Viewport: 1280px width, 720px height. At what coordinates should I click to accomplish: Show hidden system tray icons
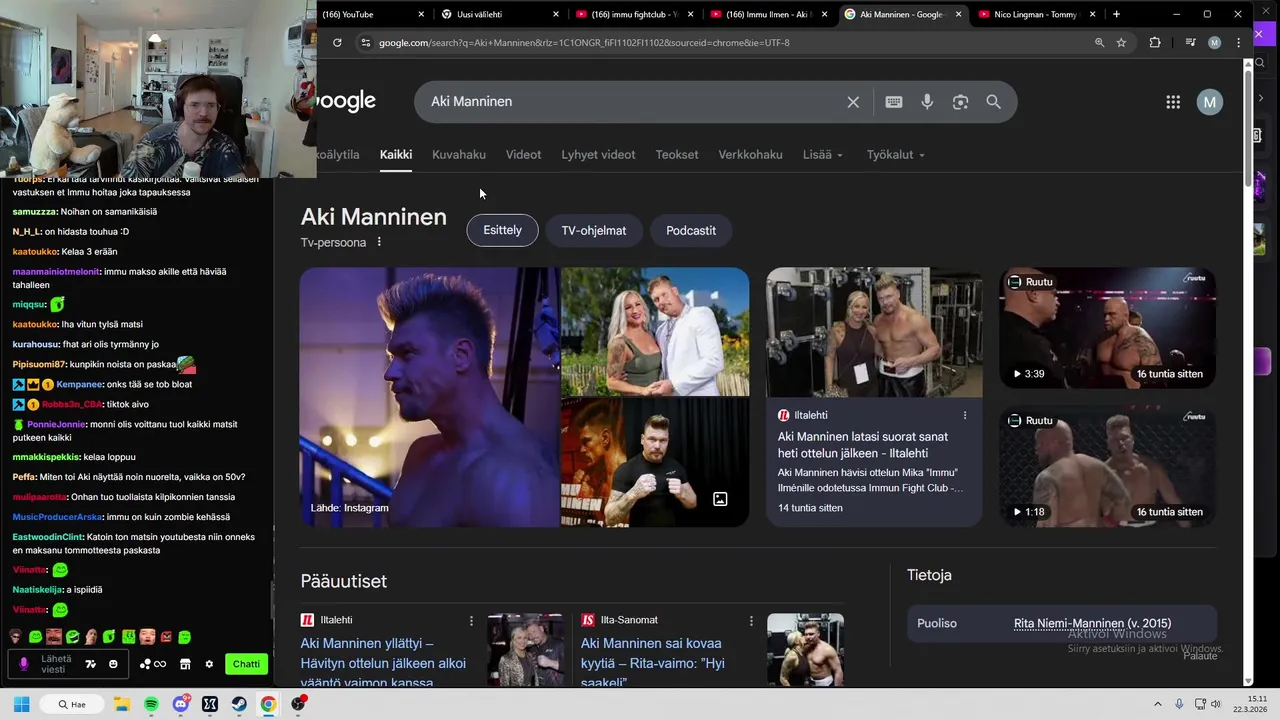[1158, 704]
